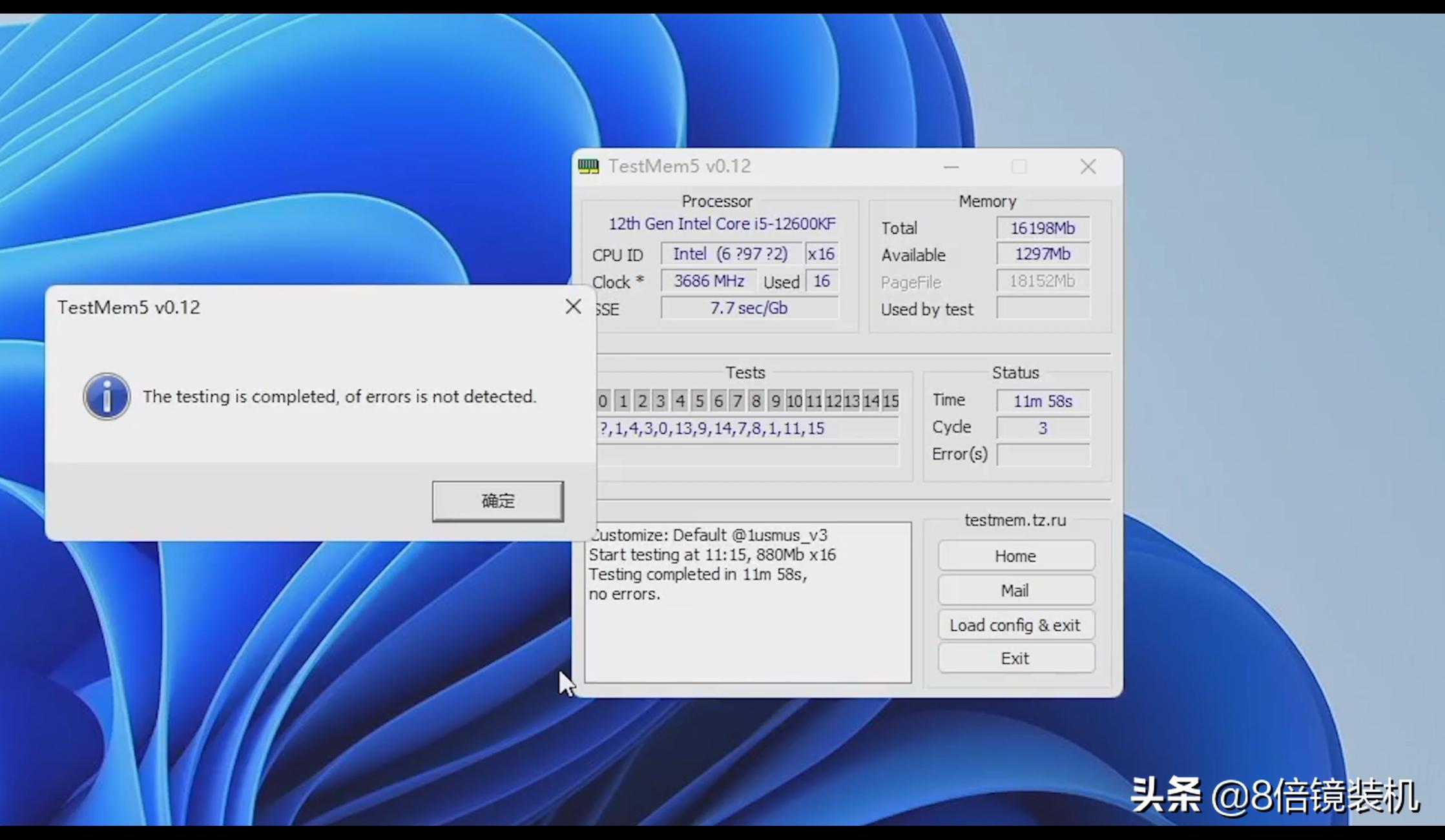Minimize the TestMem5 main window

(951, 167)
